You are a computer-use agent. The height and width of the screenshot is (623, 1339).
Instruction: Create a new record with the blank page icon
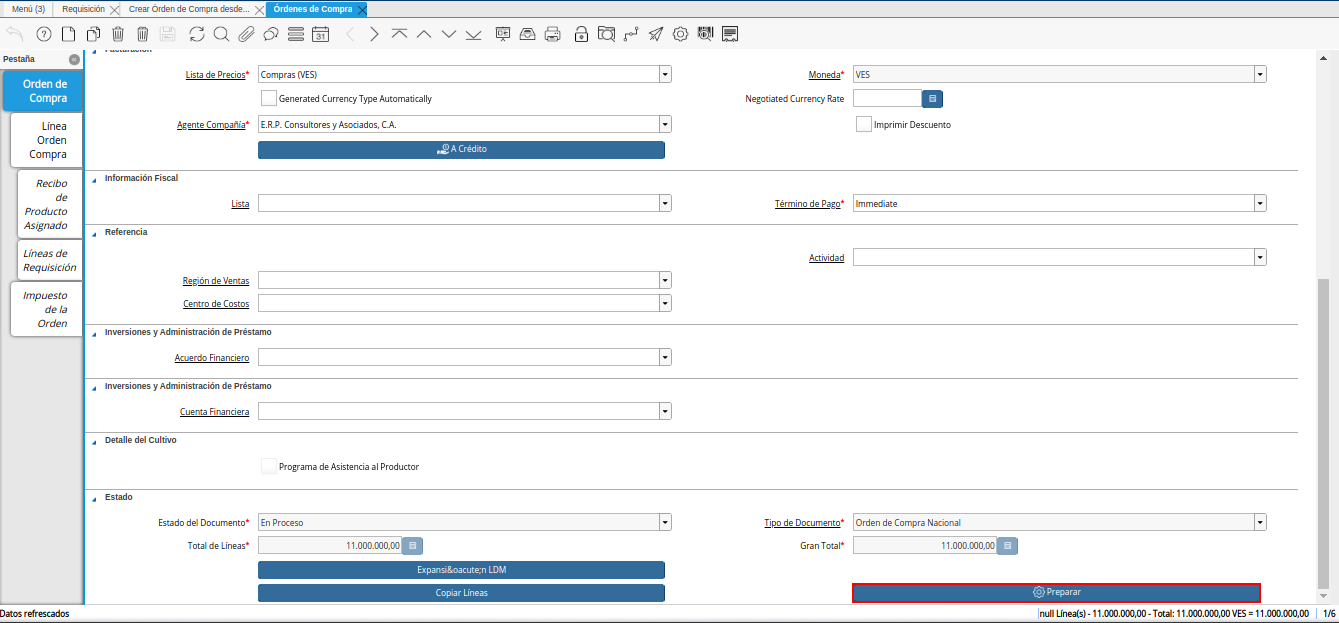click(68, 34)
